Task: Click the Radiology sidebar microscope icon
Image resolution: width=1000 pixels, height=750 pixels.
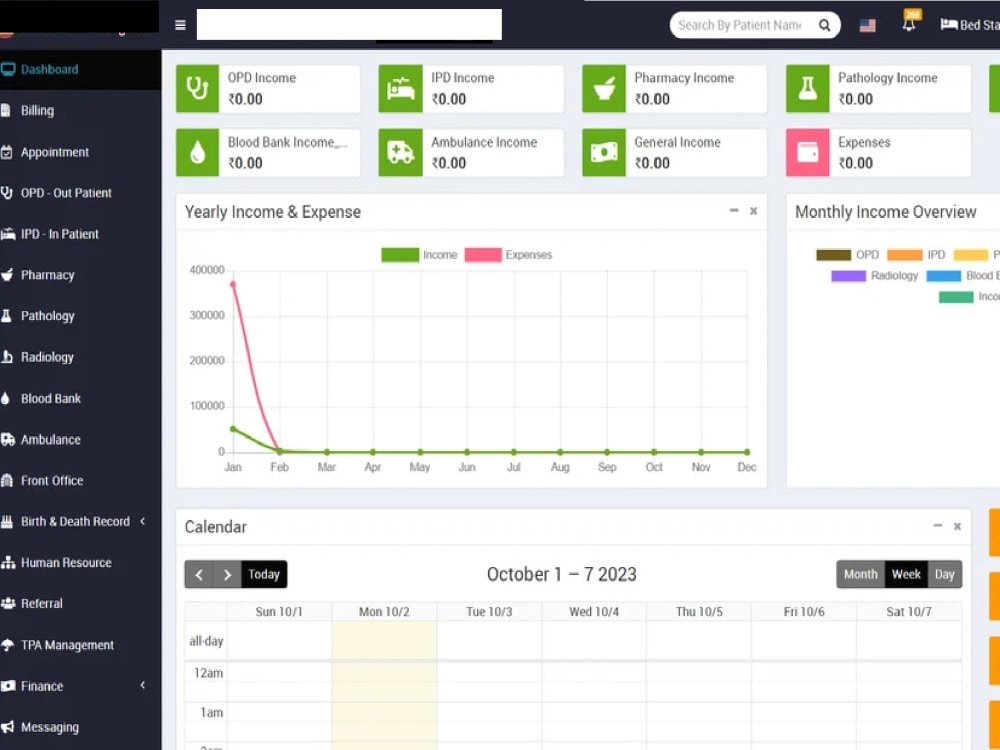Action: tap(7, 357)
